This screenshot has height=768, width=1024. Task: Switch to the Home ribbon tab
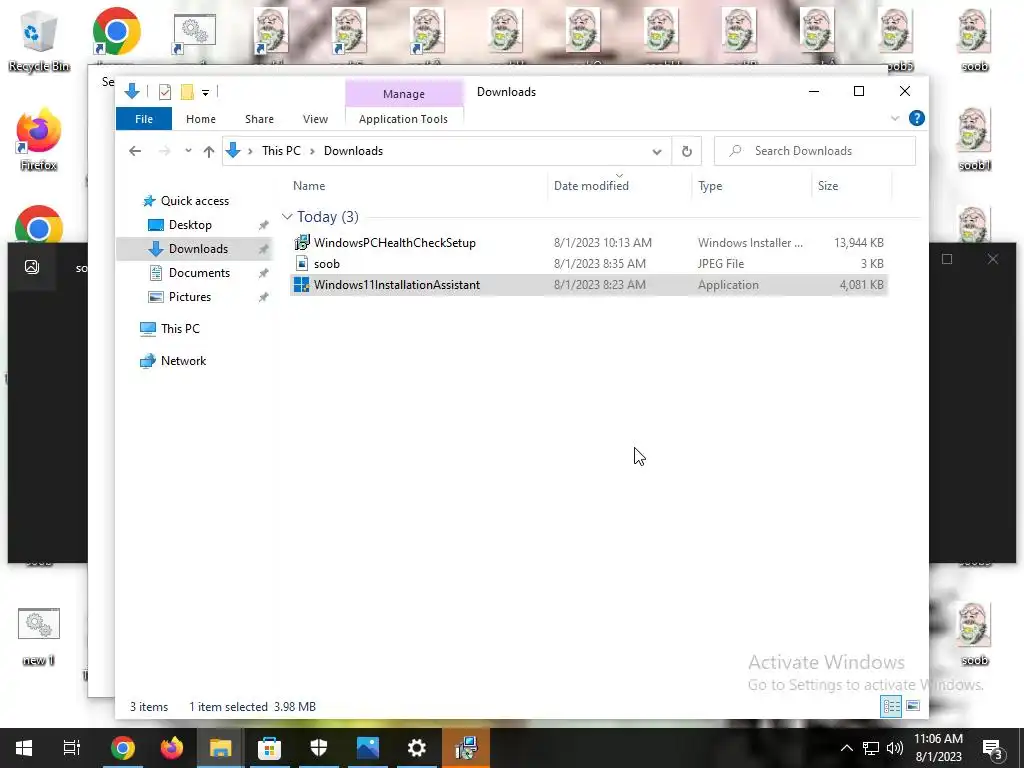pyautogui.click(x=200, y=119)
